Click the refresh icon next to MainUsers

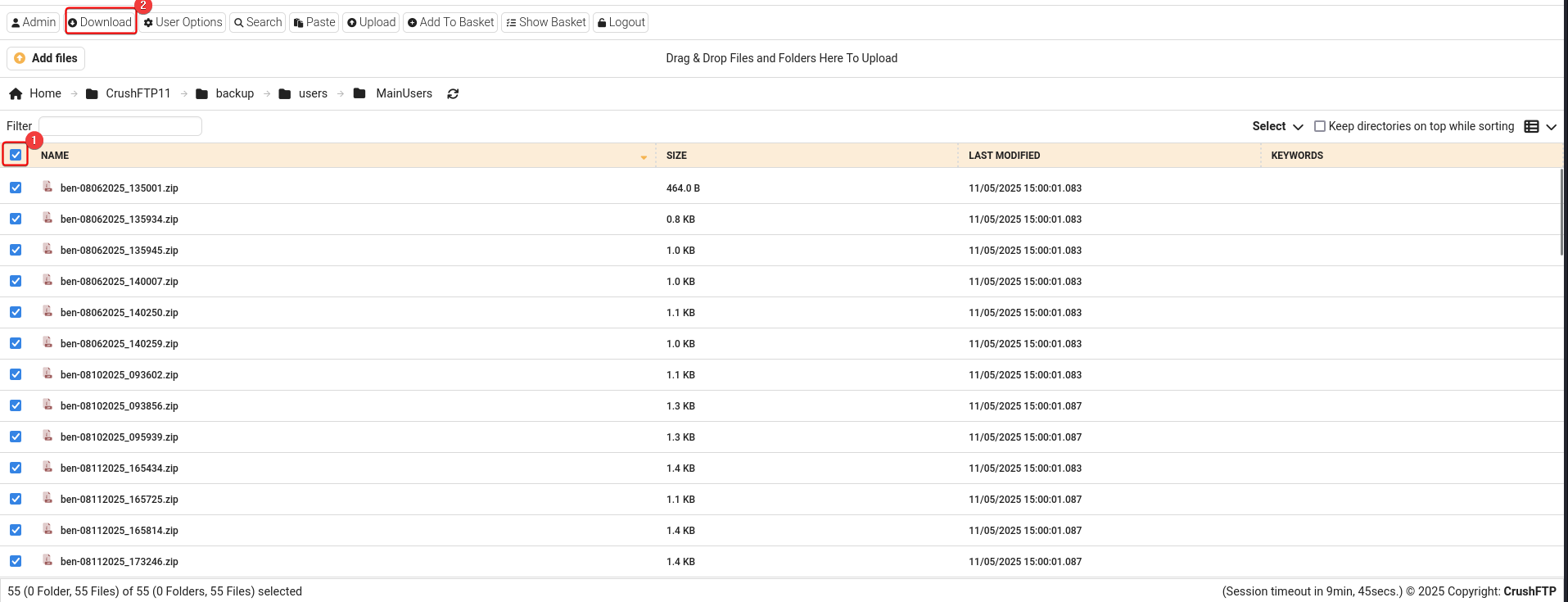pos(453,94)
